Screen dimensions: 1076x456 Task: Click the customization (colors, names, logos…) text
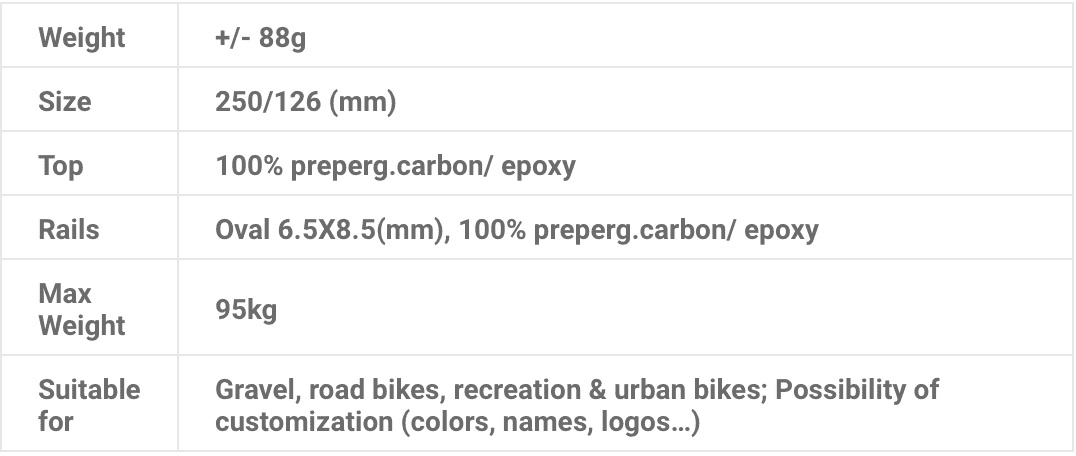(457, 422)
